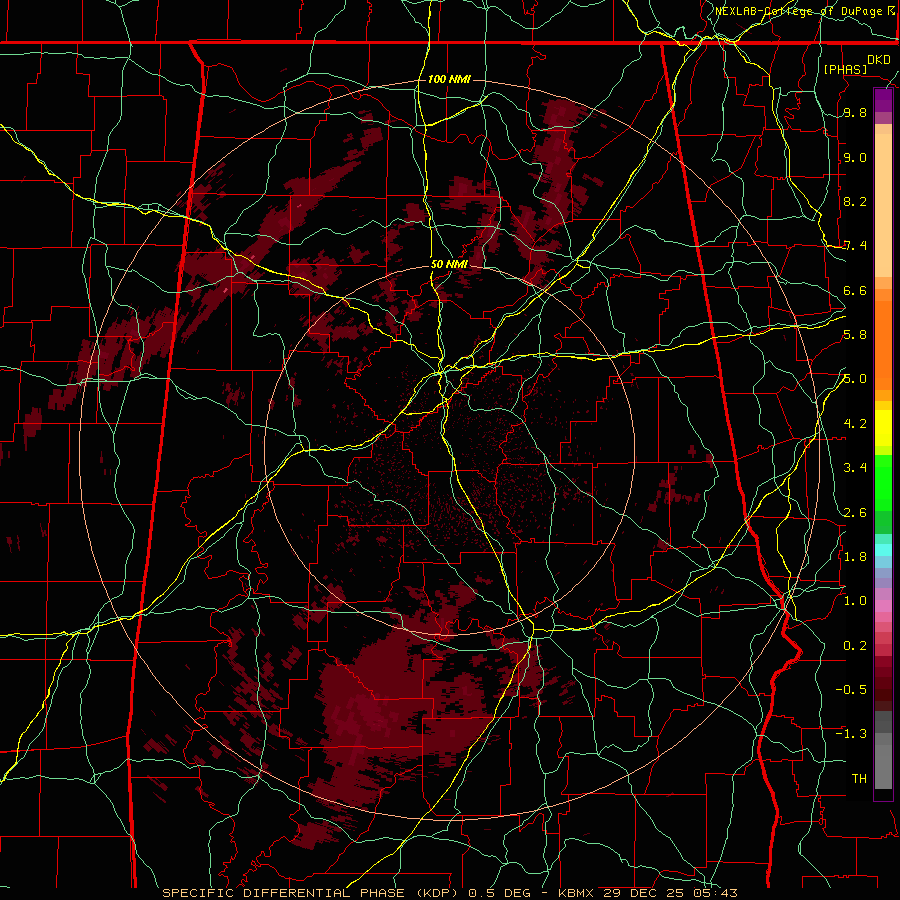Click the 0.2 value on the color scale
Screen dimensions: 900x900
click(x=855, y=645)
